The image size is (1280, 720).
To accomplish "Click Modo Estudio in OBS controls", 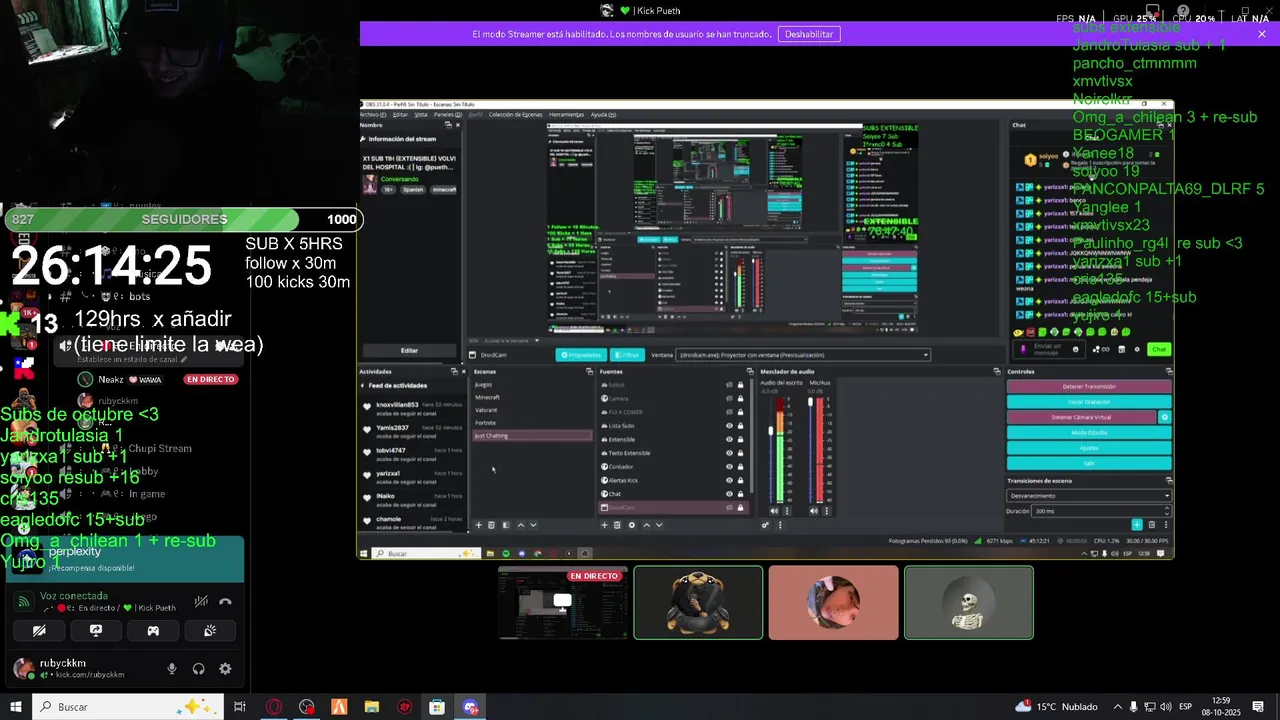I will click(1089, 432).
